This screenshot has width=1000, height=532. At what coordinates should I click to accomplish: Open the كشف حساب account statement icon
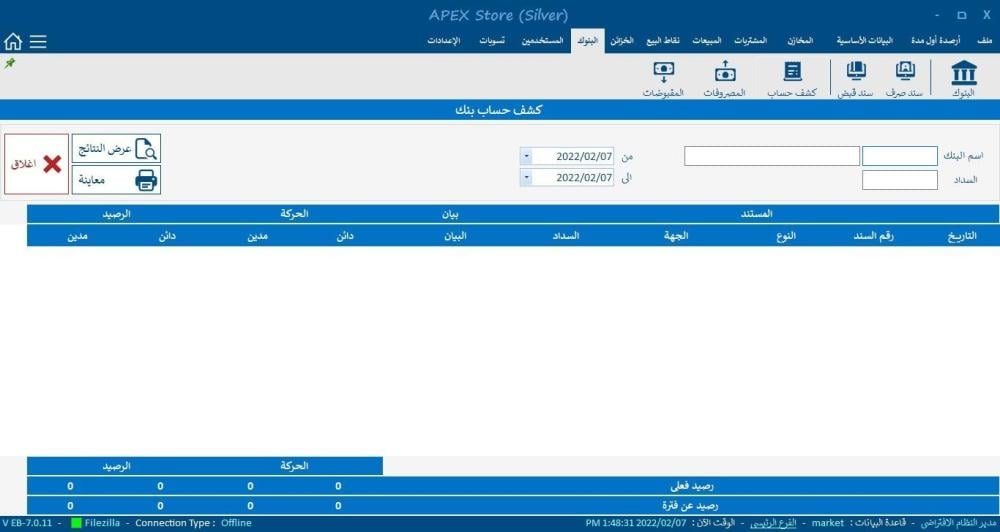pos(792,78)
